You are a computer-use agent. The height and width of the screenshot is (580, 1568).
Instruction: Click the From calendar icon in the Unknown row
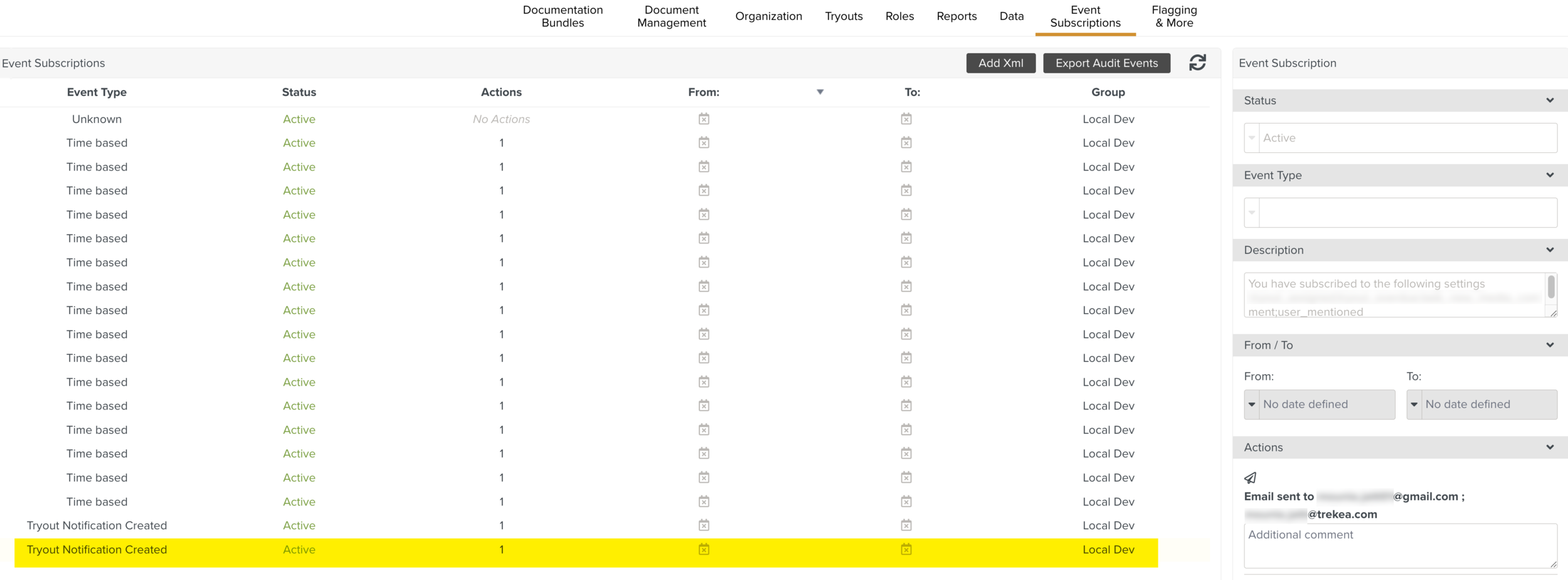704,119
